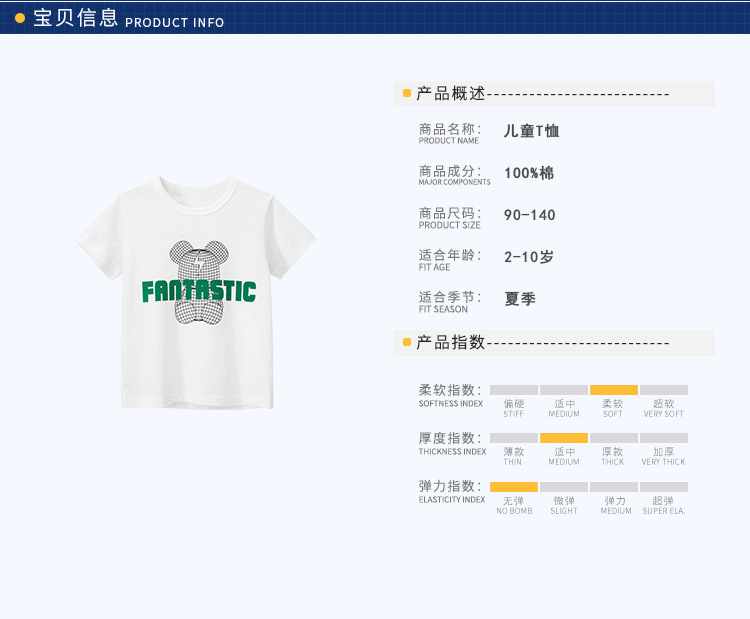
Task: Select the THICK thickness segment
Action: click(x=614, y=438)
